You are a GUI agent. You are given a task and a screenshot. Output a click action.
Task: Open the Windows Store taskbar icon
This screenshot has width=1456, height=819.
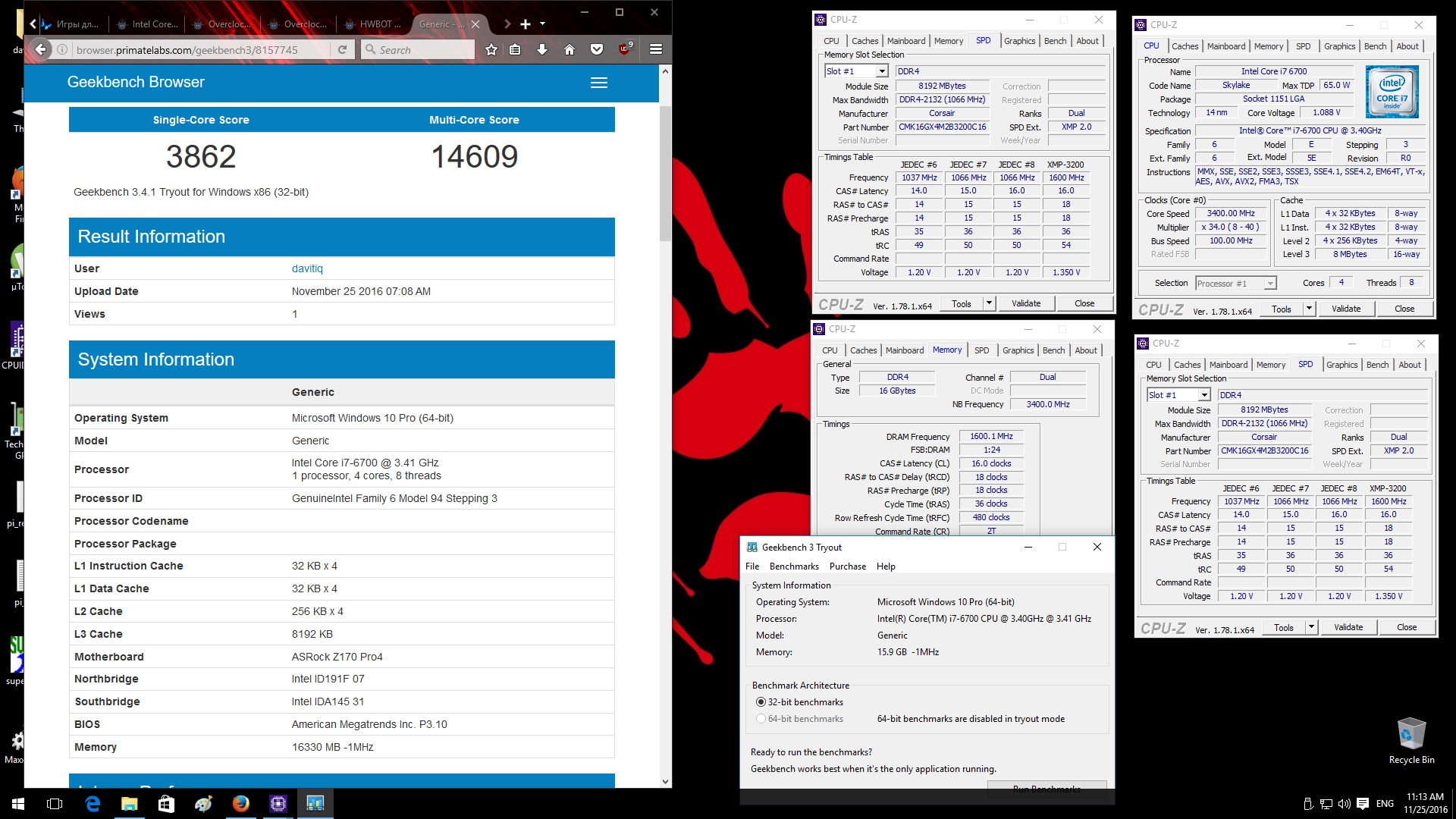point(166,803)
